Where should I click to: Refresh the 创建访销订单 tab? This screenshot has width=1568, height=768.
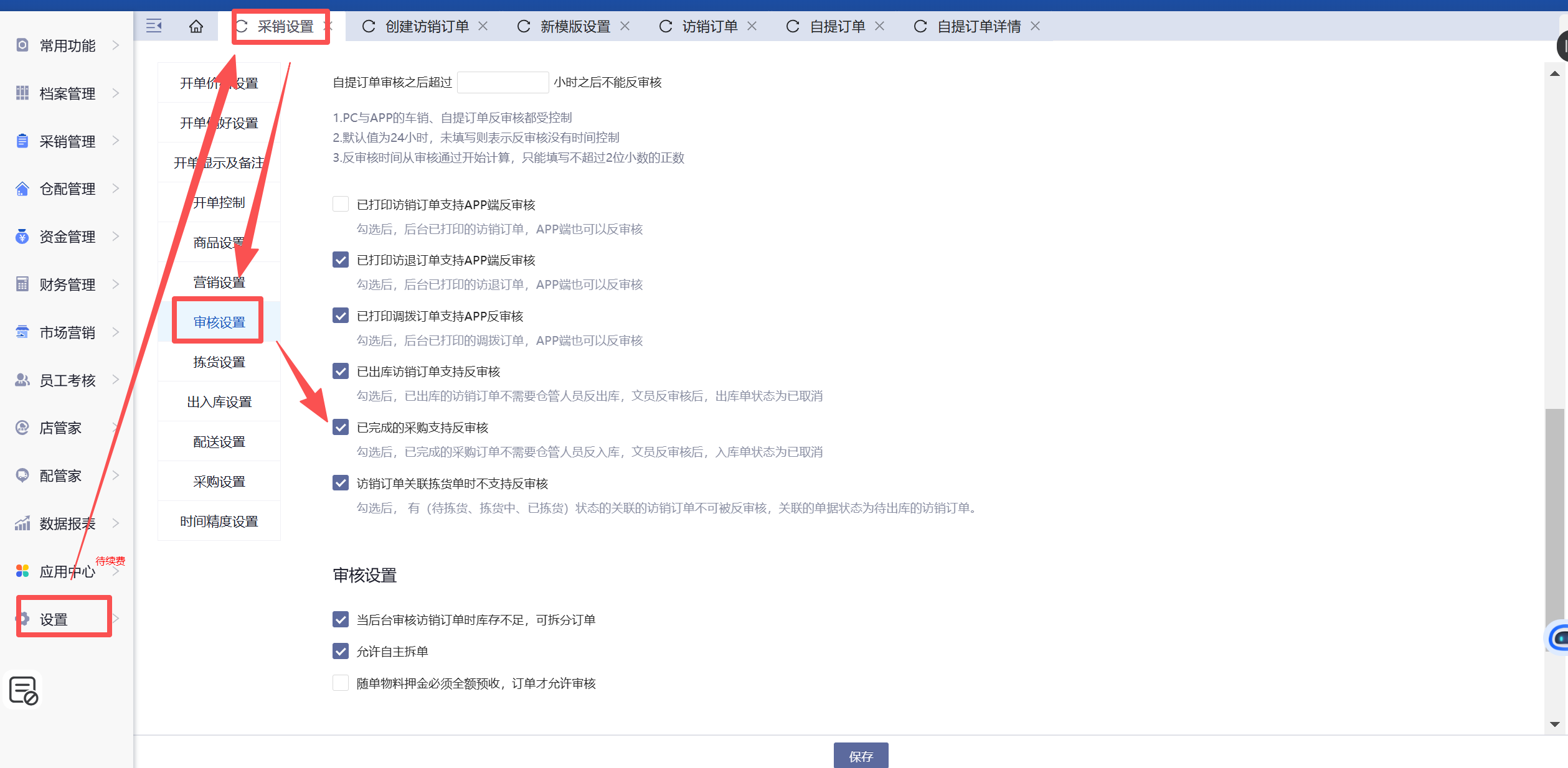click(x=369, y=26)
